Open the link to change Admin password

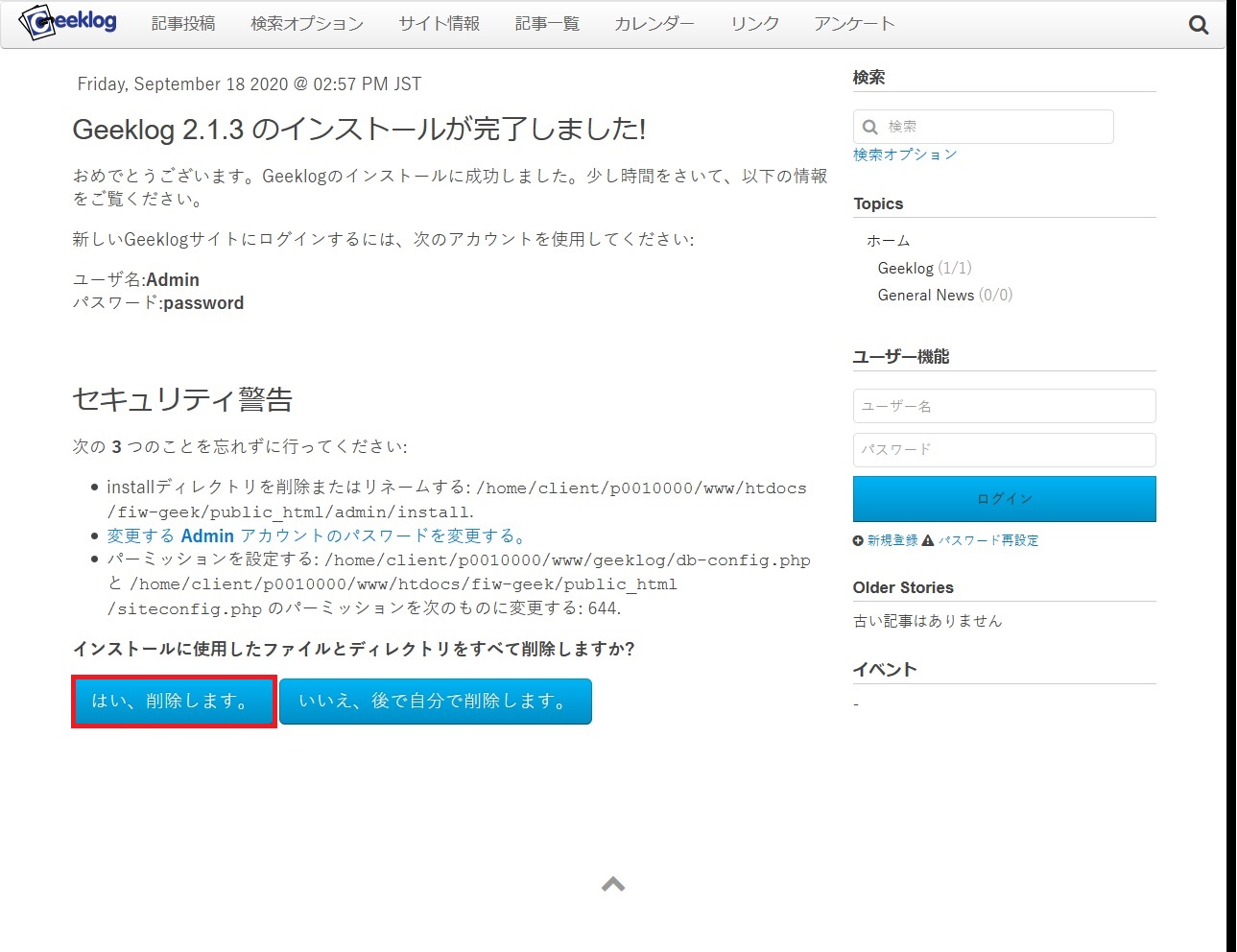pyautogui.click(x=316, y=536)
